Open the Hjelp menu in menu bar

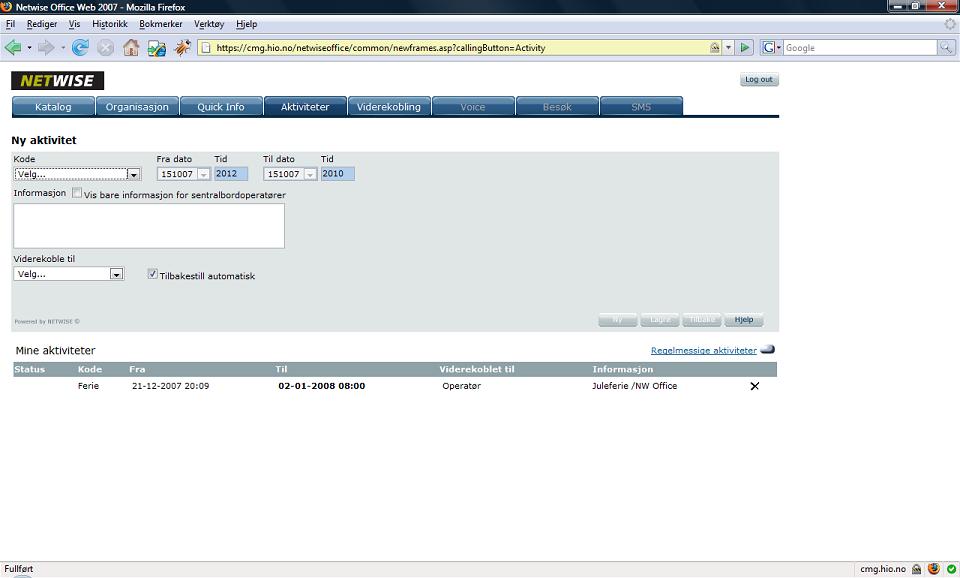246,24
